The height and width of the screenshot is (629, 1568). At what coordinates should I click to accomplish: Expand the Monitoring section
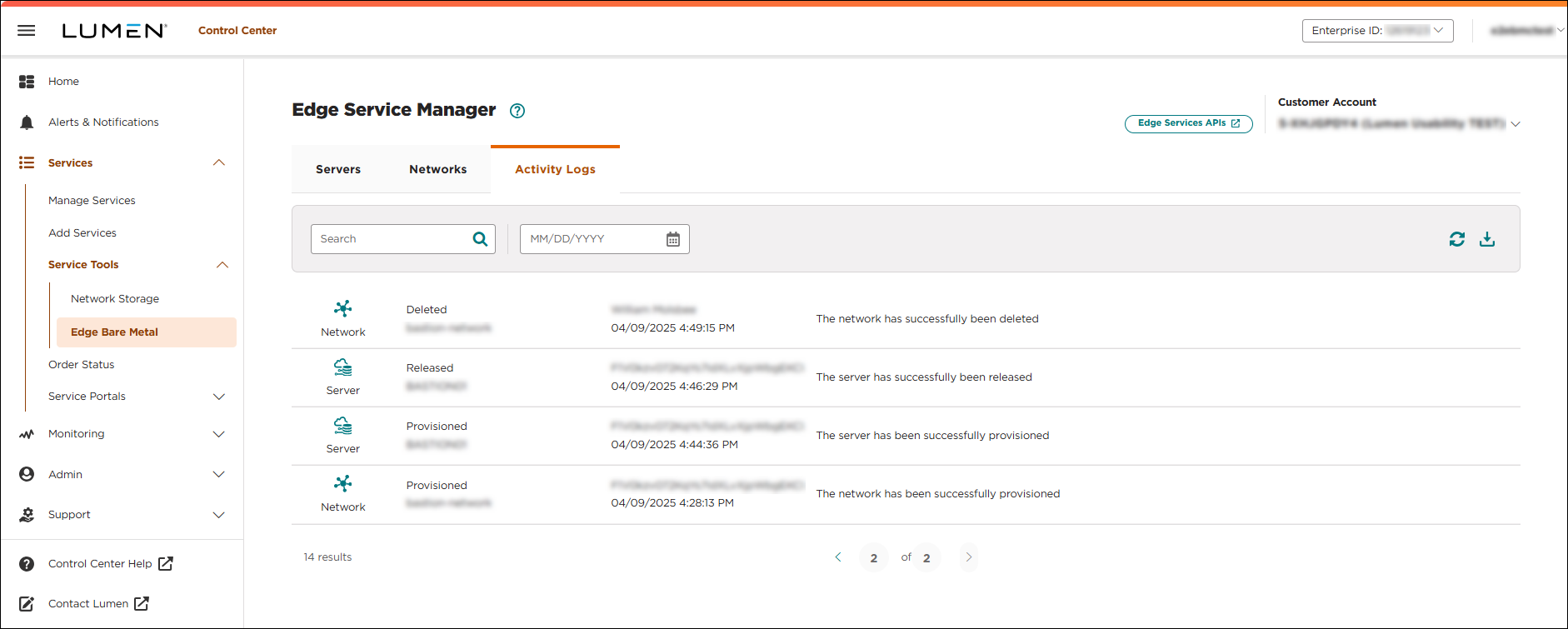click(x=219, y=434)
